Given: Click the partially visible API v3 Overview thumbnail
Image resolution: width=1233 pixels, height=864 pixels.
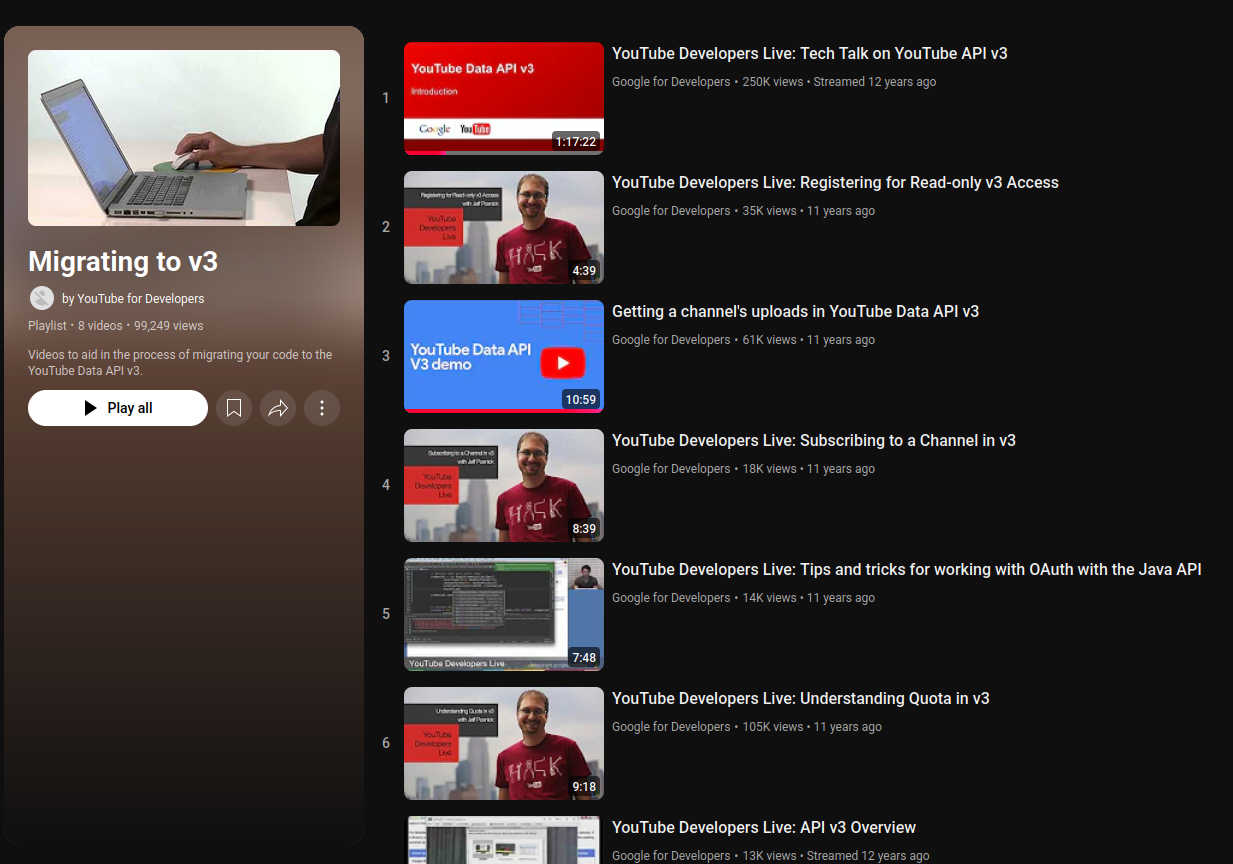Looking at the screenshot, I should click(x=504, y=840).
